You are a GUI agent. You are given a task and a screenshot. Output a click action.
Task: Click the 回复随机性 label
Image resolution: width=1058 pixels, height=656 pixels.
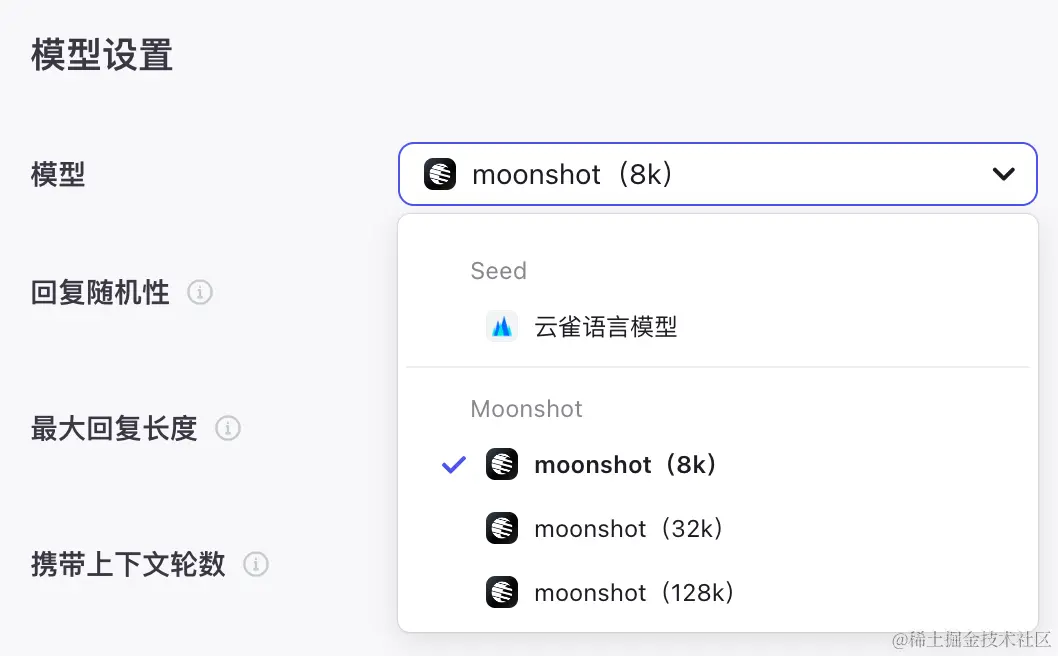100,293
